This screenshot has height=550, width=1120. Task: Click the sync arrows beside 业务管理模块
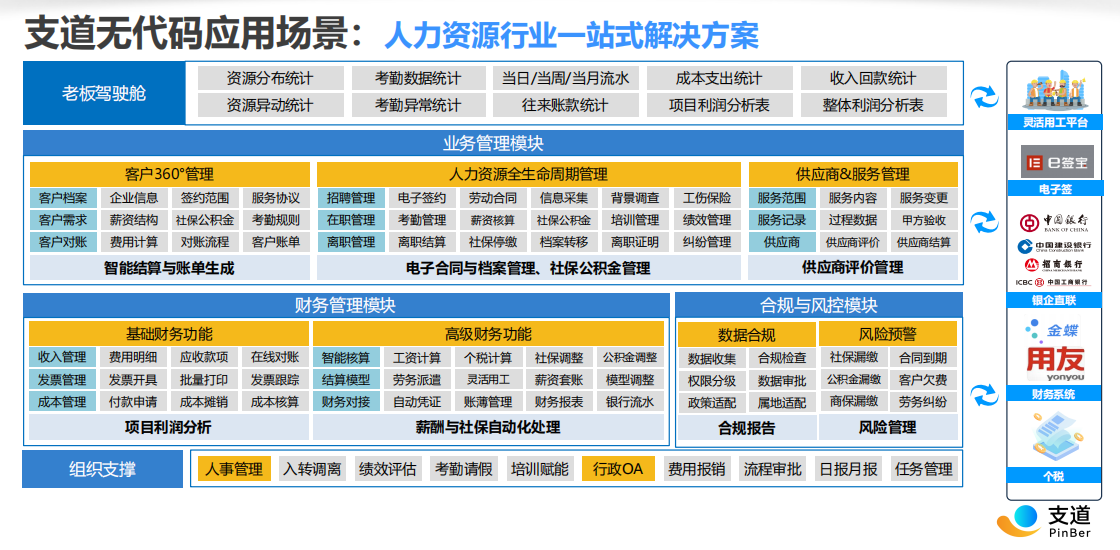pos(985,220)
